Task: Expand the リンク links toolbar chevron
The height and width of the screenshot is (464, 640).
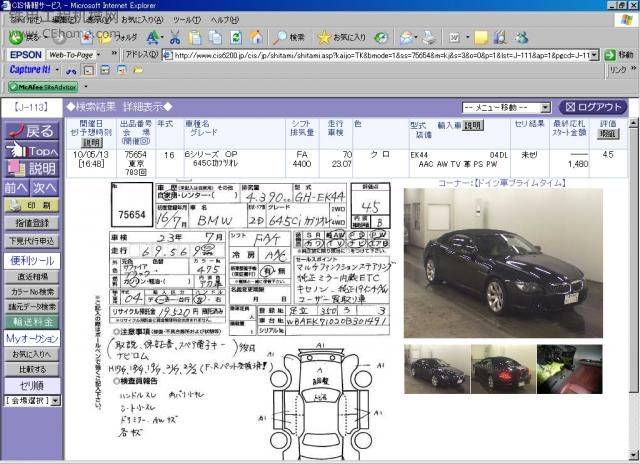Action: pos(633,69)
